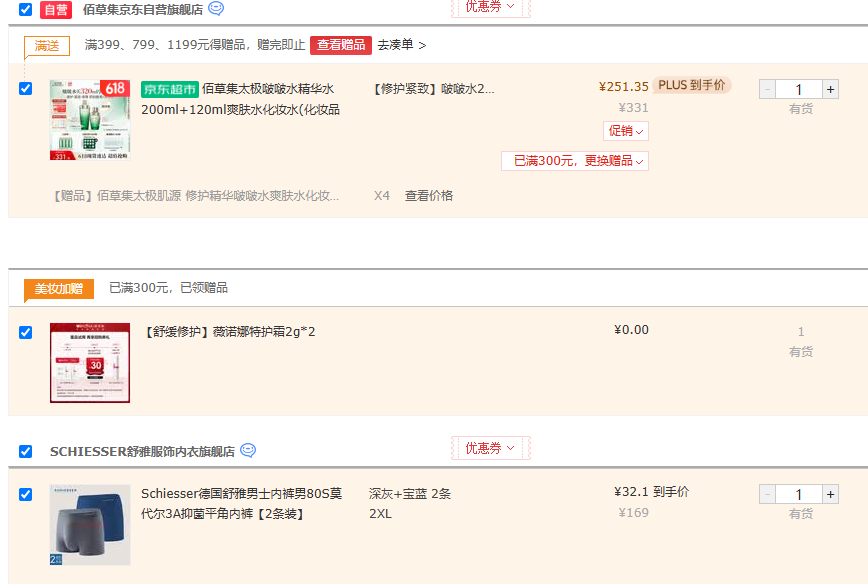Open the 佰草集京东自营旗舰店 store link
Screen dimensions: 868x584
point(143,9)
